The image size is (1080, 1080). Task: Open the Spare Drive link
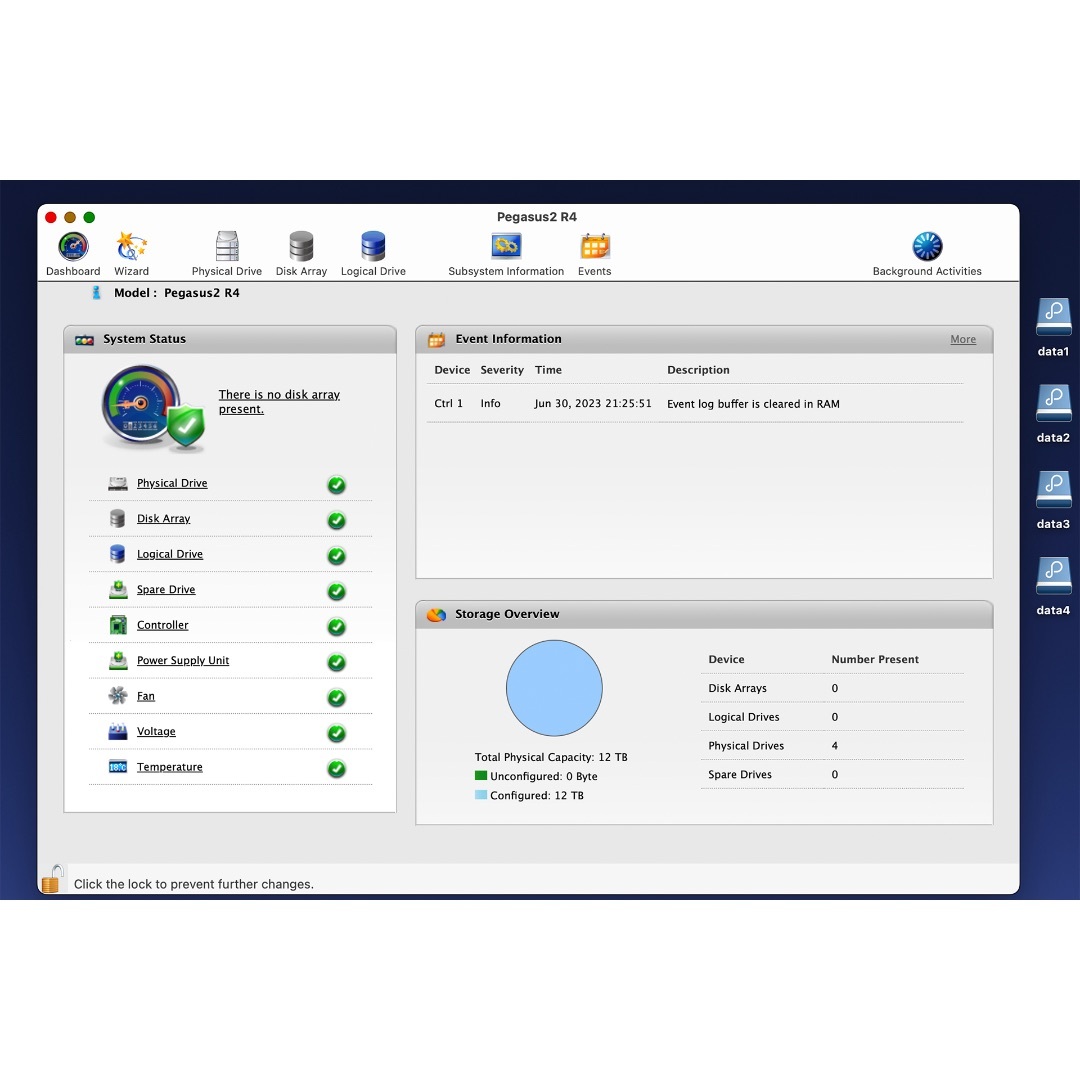tap(166, 590)
